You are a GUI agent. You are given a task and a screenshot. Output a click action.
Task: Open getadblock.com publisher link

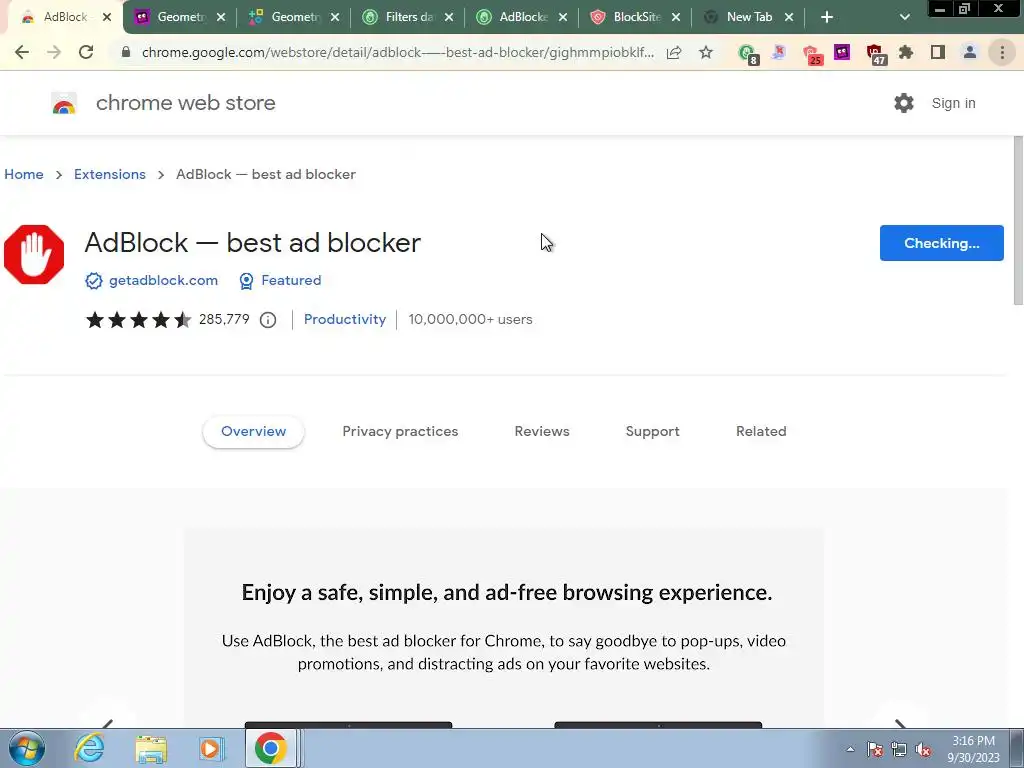coord(163,281)
